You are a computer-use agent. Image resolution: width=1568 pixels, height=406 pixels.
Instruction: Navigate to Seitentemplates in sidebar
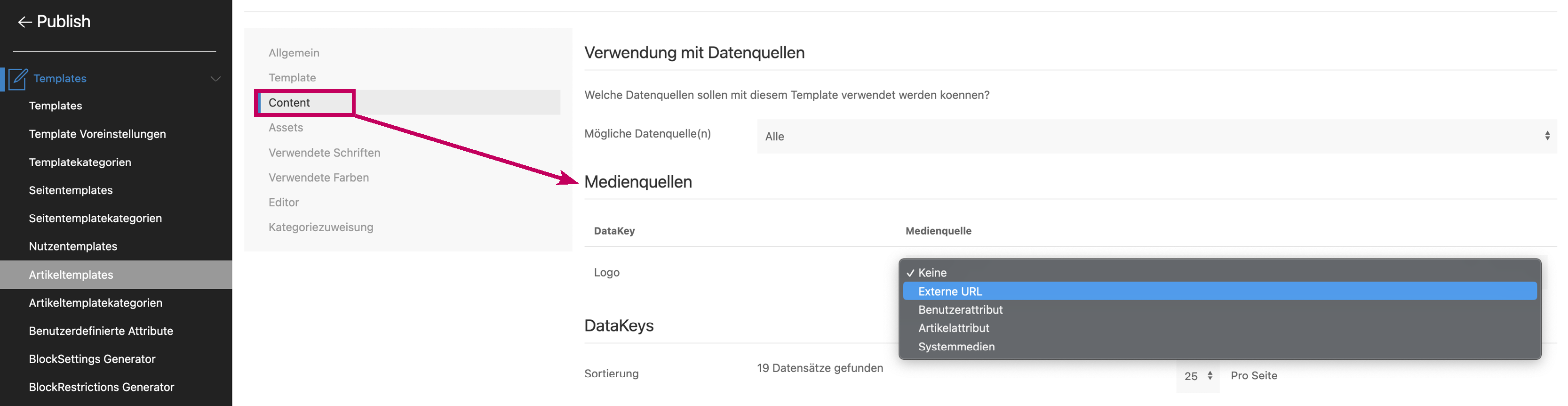click(71, 190)
